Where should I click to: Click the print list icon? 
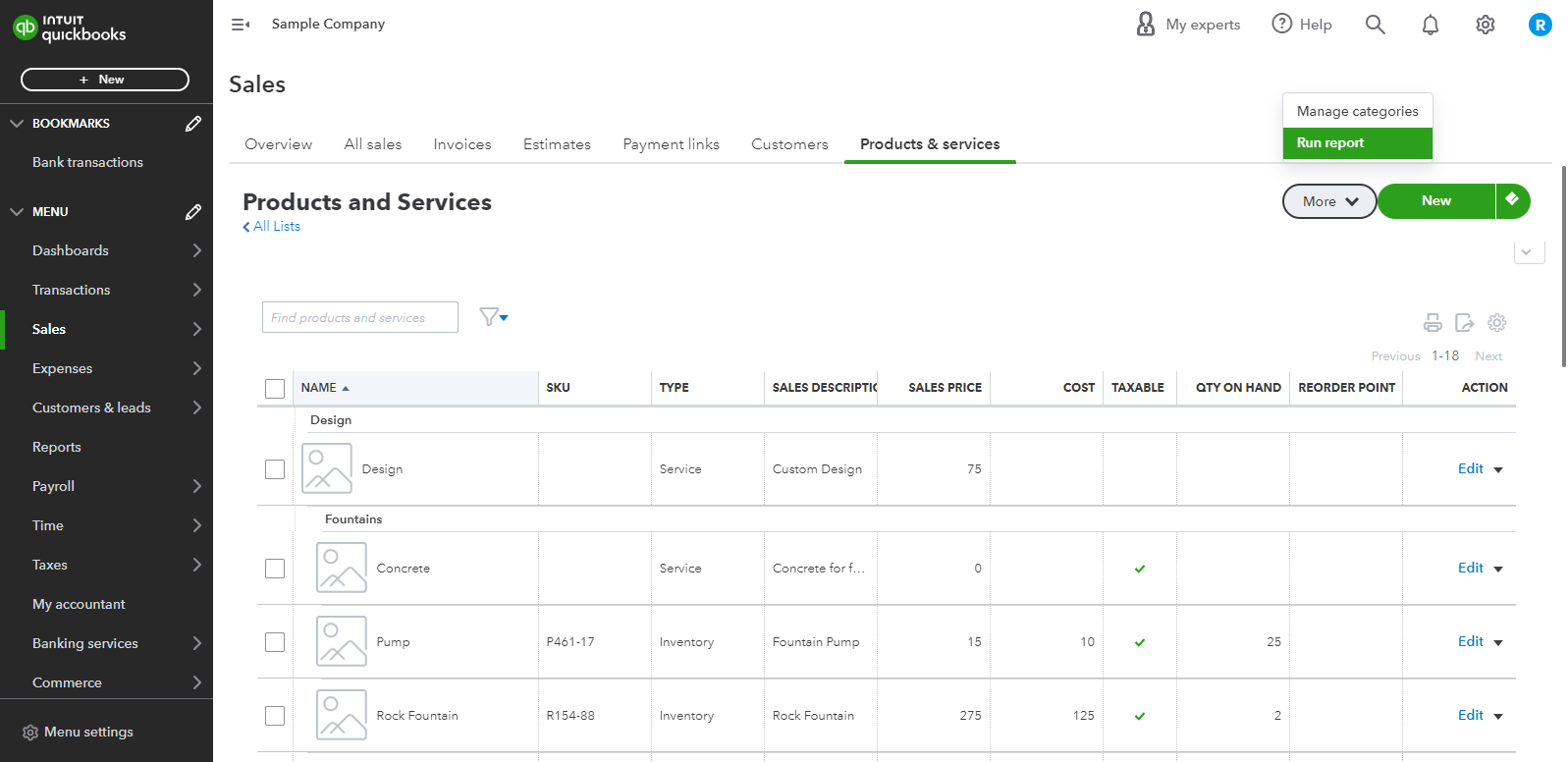[1433, 323]
